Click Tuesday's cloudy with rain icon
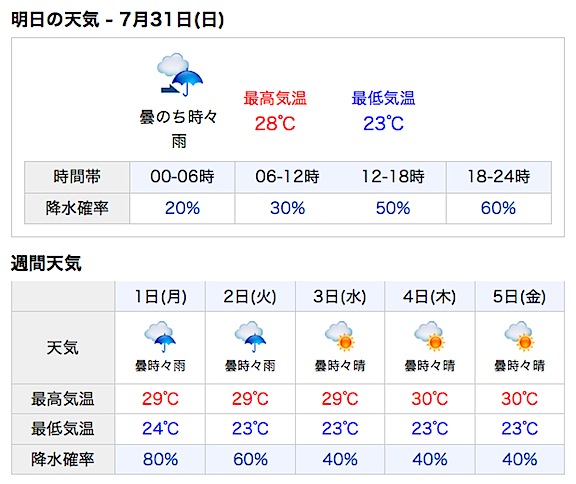Screen dimensions: 576x484 pyautogui.click(x=250, y=337)
